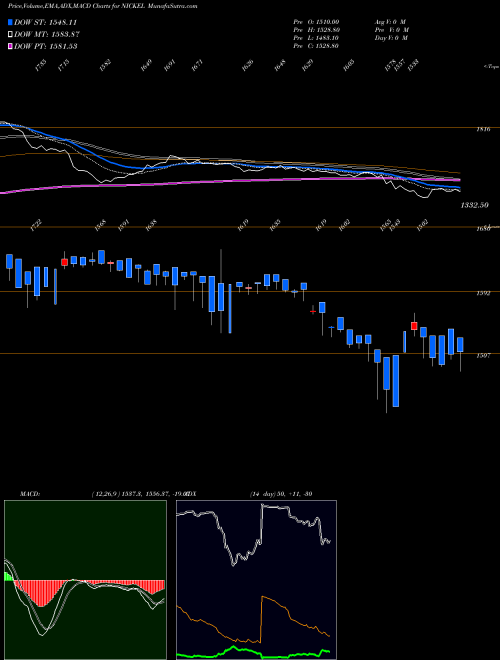Click the '1592' level label beside candlesticks
Screen dimensions: 500x660
point(483,293)
